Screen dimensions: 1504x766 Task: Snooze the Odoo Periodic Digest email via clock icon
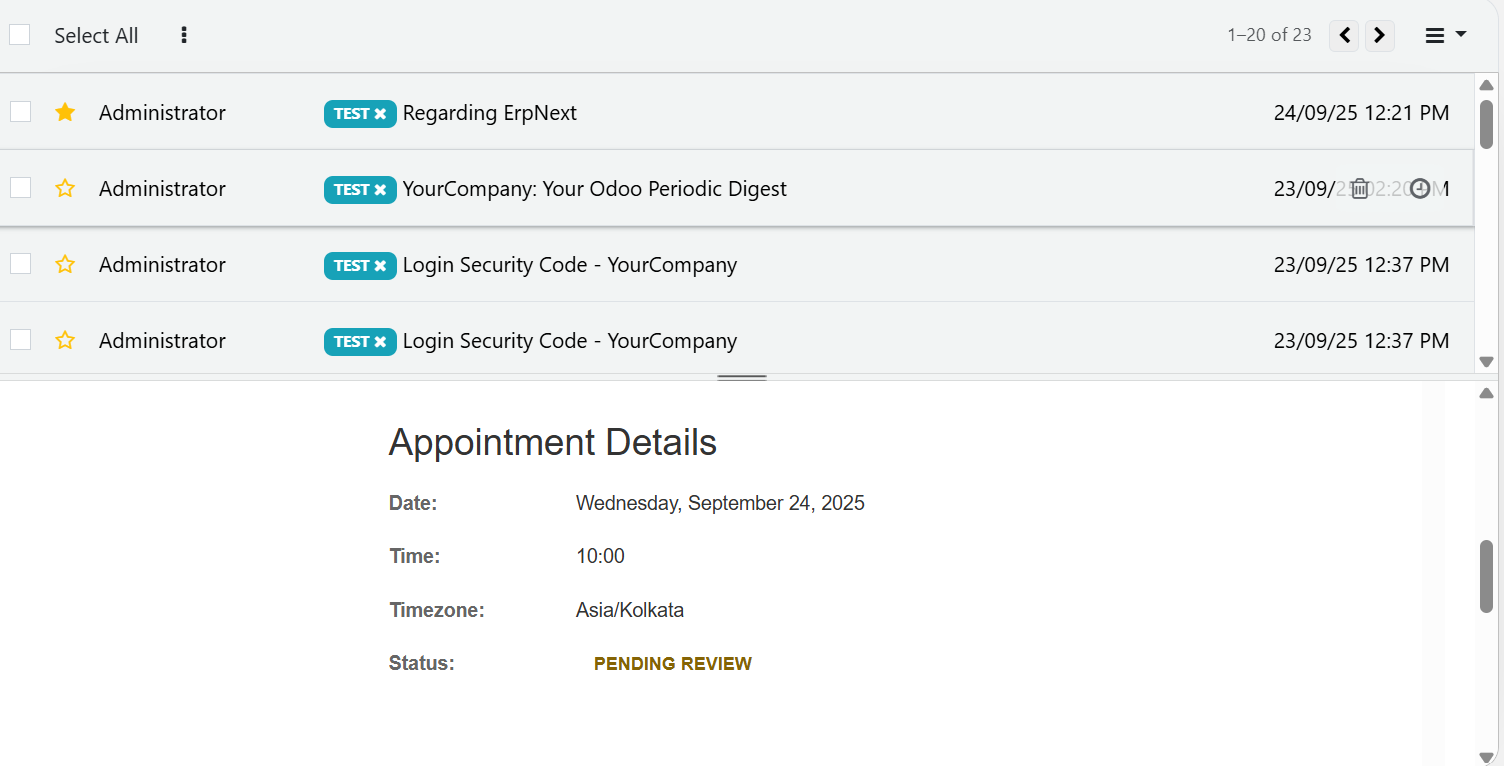(x=1420, y=188)
